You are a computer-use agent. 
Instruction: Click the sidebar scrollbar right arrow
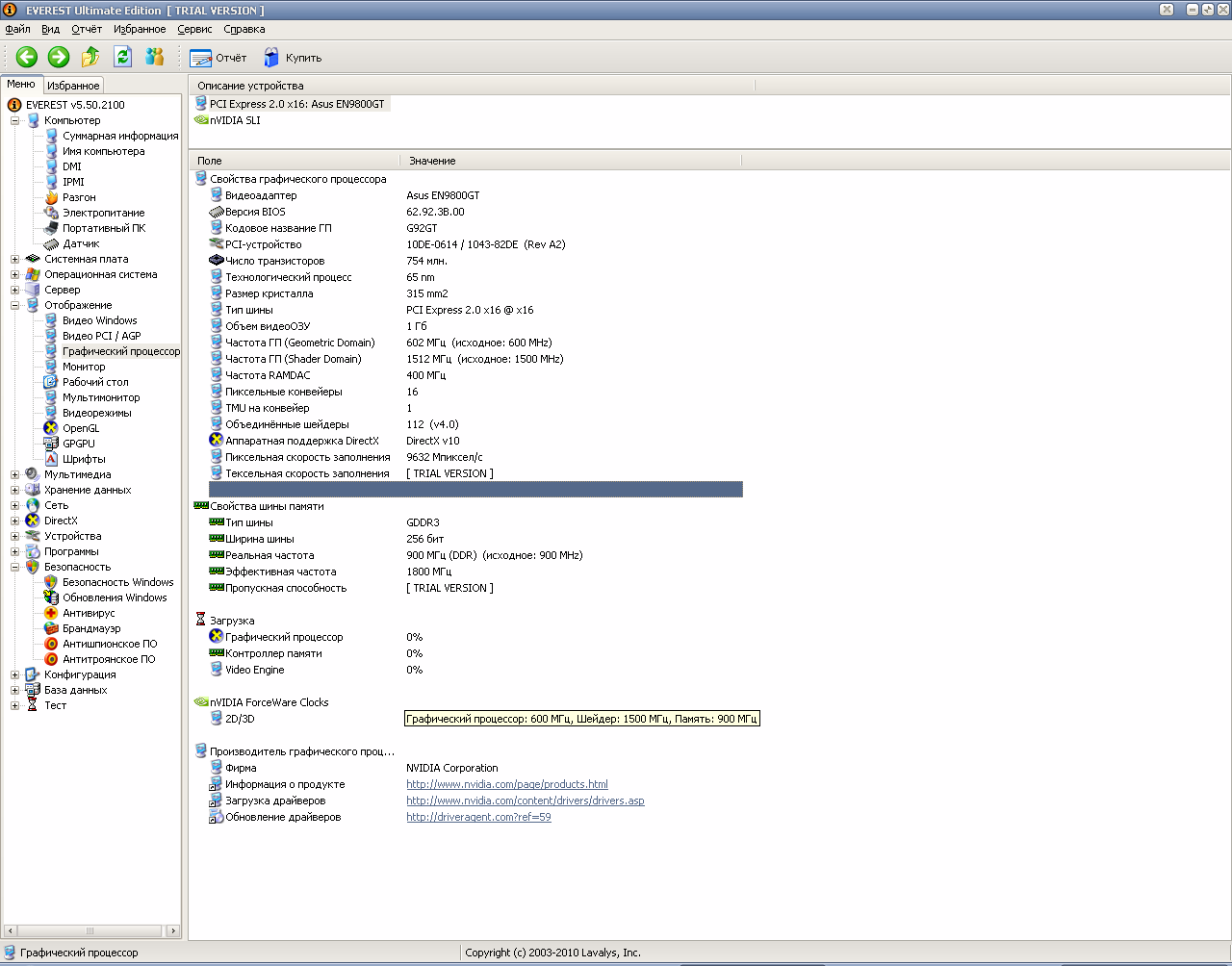click(174, 931)
